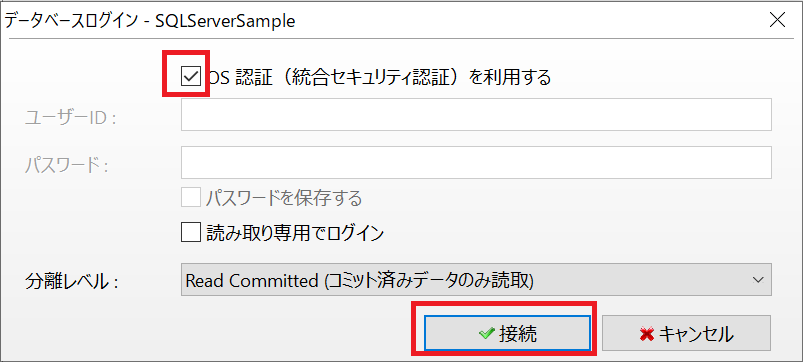This screenshot has width=803, height=362.
Task: Click the OS 認証（統合セキュリティ認証）を利用する label
Action: (378, 78)
